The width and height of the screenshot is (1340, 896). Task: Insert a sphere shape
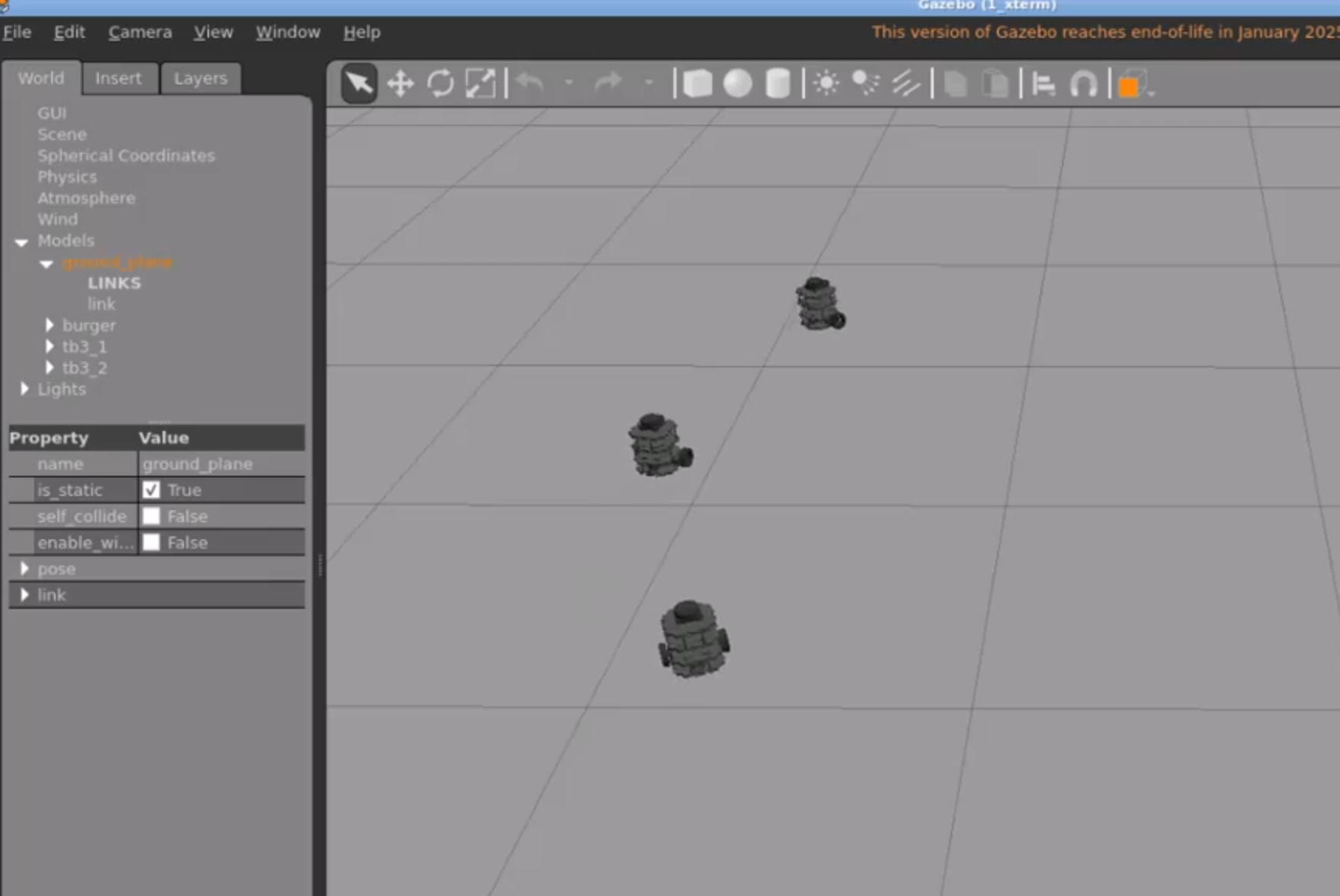(x=738, y=84)
